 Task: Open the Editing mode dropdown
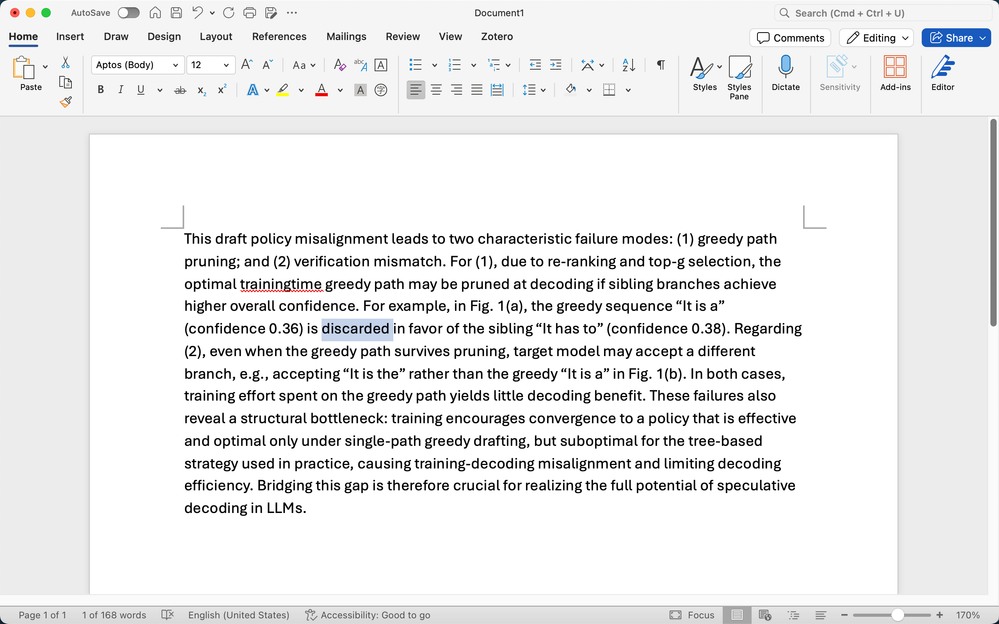[x=877, y=38]
